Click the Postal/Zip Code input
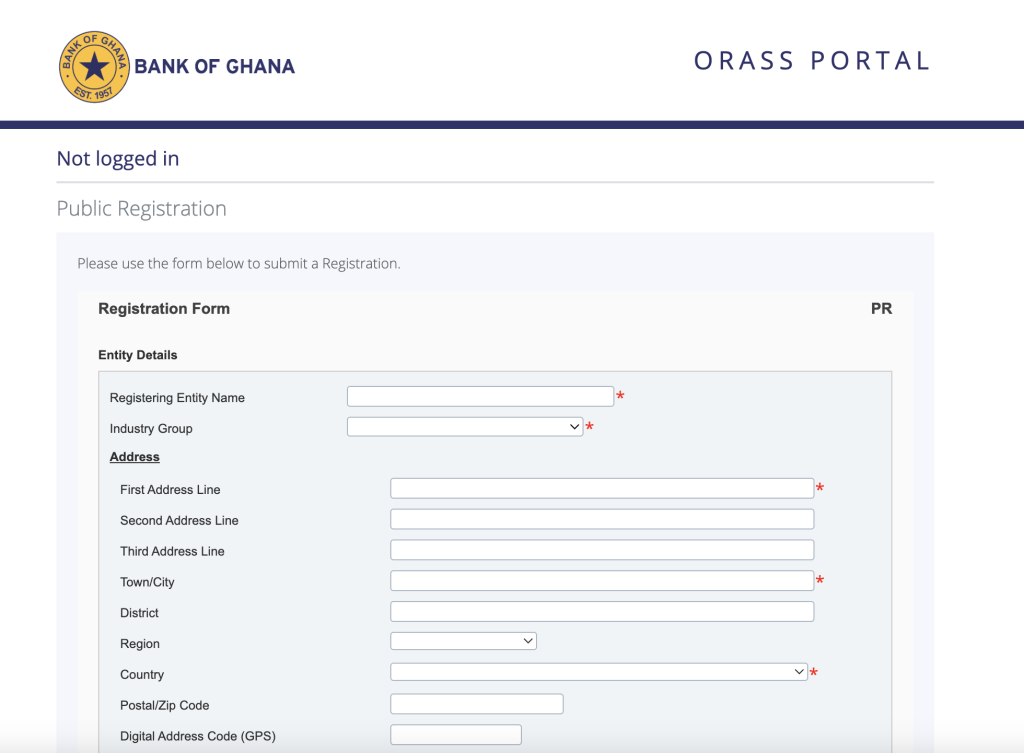This screenshot has width=1024, height=753. 477,705
